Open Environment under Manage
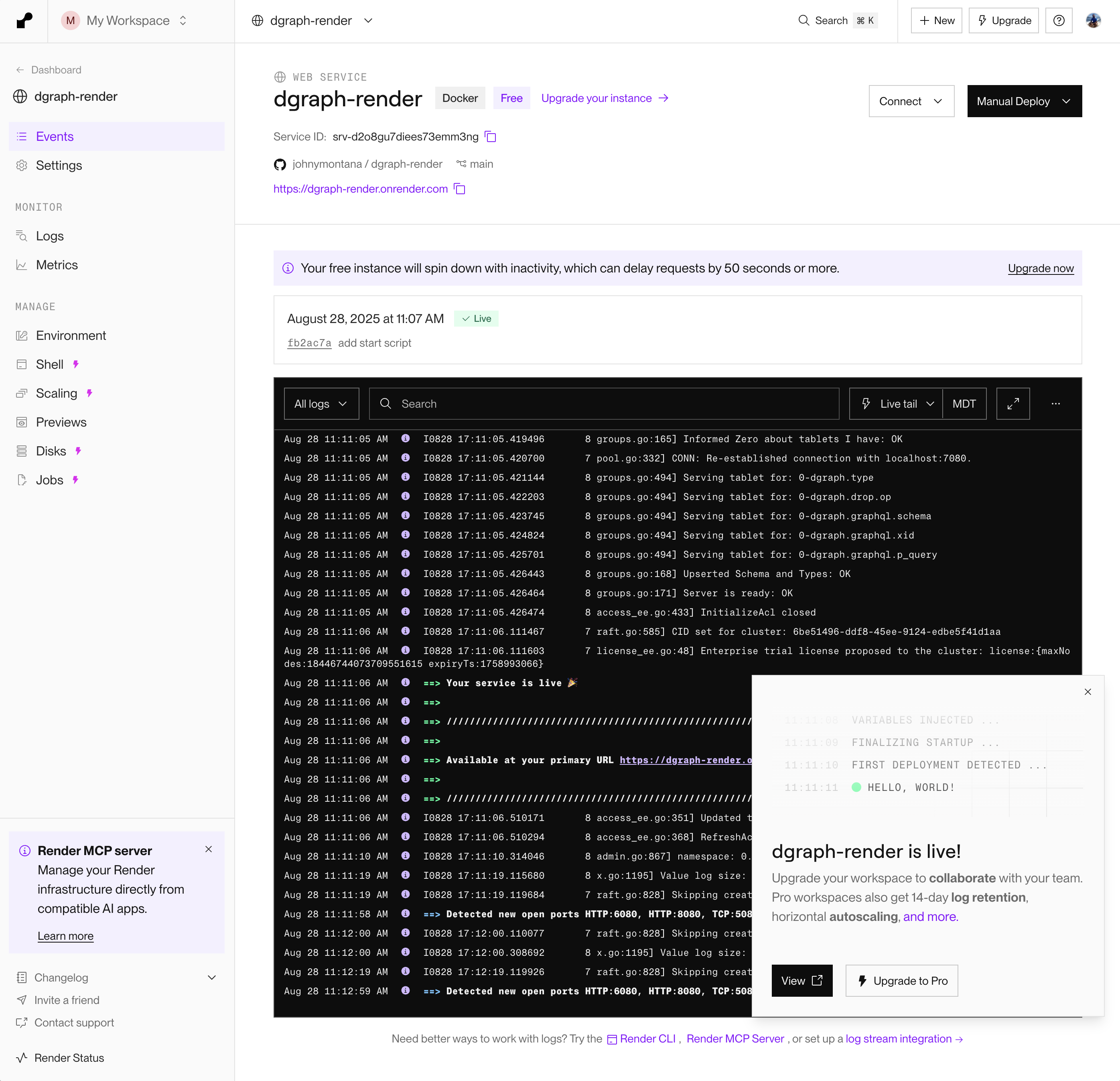1120x1081 pixels. [x=117, y=335]
